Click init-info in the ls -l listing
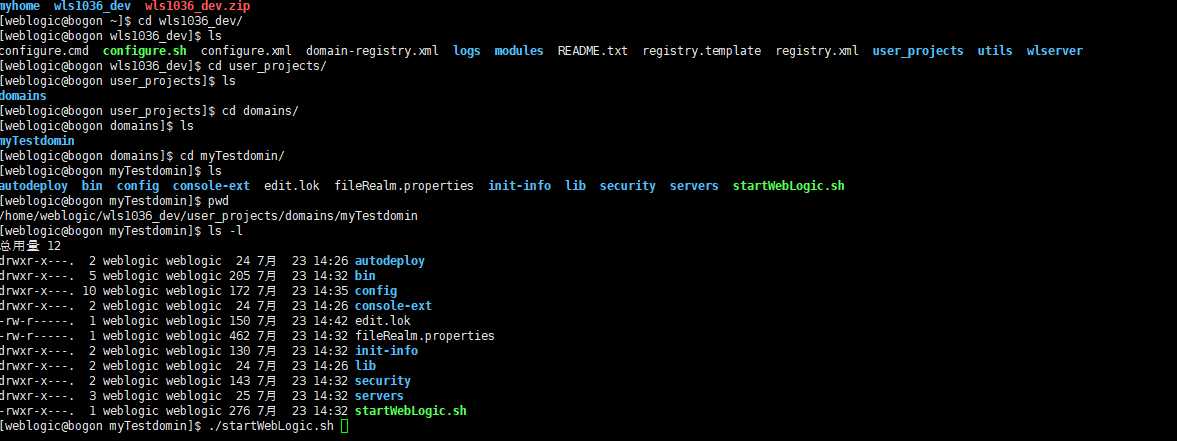Viewport: 1177px width, 441px height. click(x=386, y=351)
